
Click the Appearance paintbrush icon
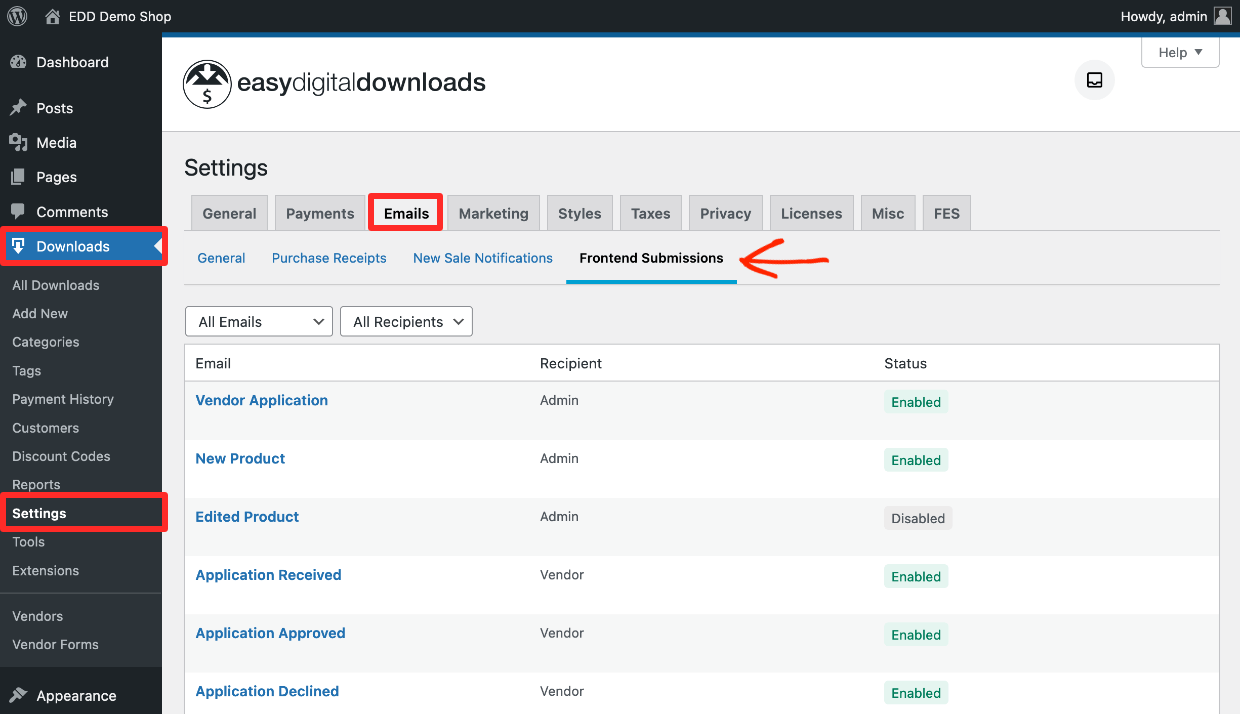tap(18, 696)
